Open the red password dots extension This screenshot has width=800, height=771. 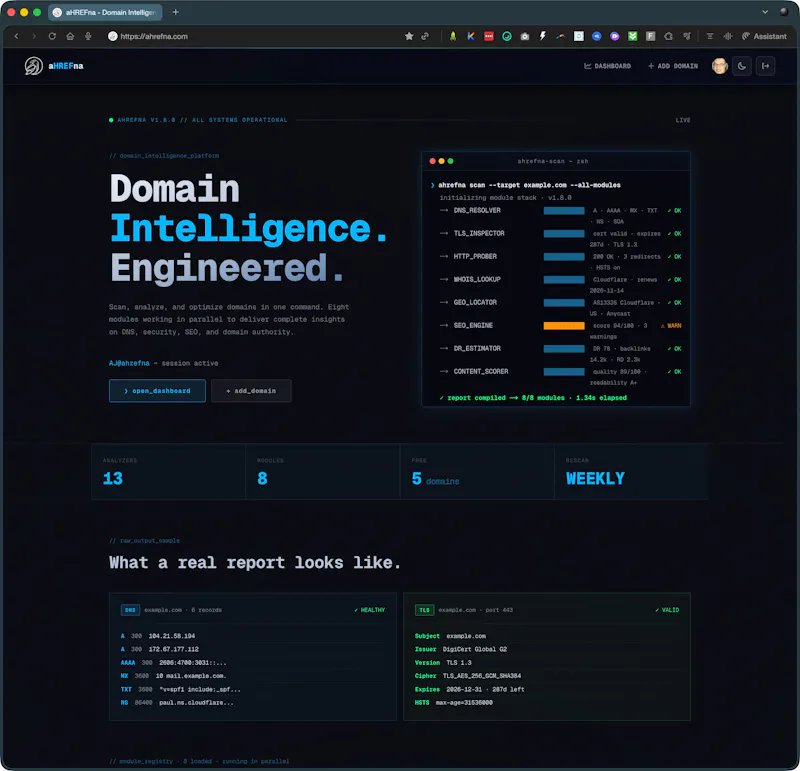pyautogui.click(x=489, y=36)
